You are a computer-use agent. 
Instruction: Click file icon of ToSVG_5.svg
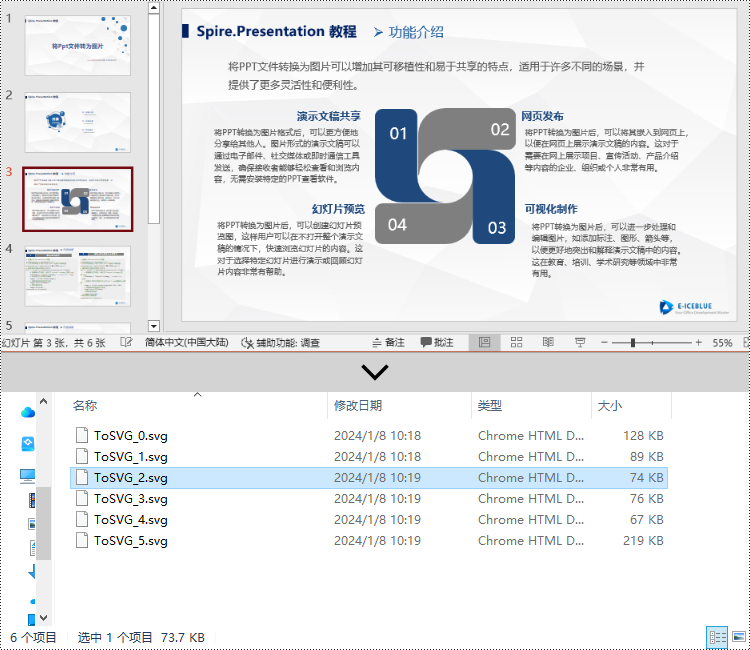[x=82, y=540]
